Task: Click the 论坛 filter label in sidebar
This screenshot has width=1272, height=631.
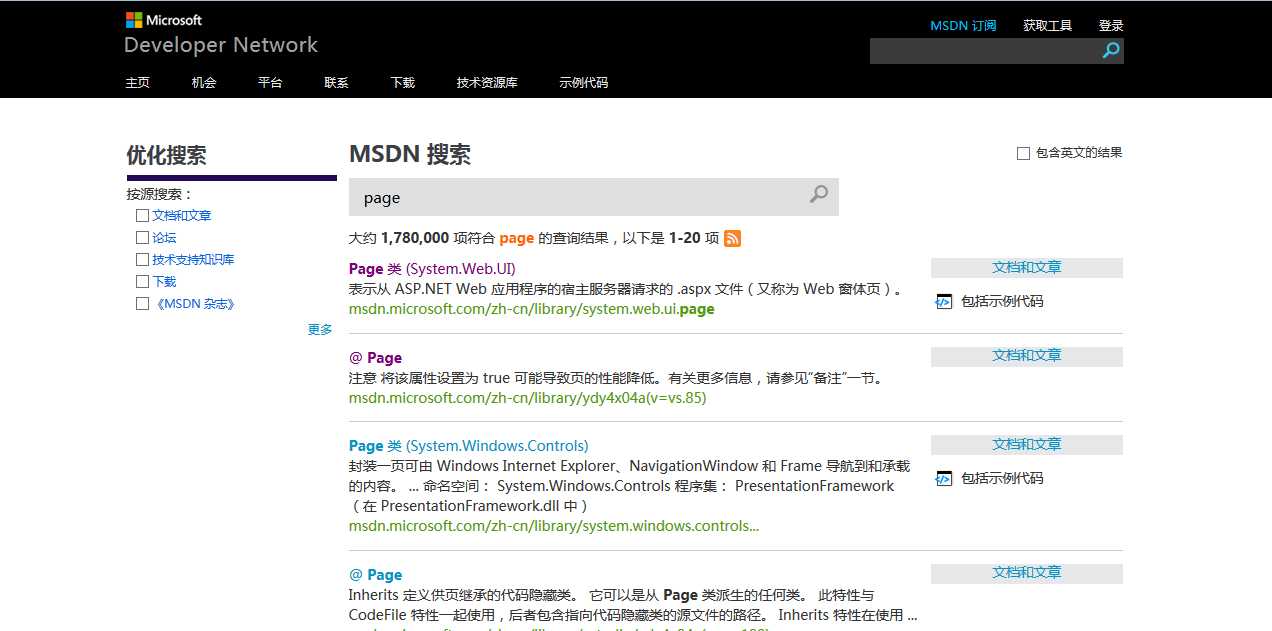Action: 164,237
